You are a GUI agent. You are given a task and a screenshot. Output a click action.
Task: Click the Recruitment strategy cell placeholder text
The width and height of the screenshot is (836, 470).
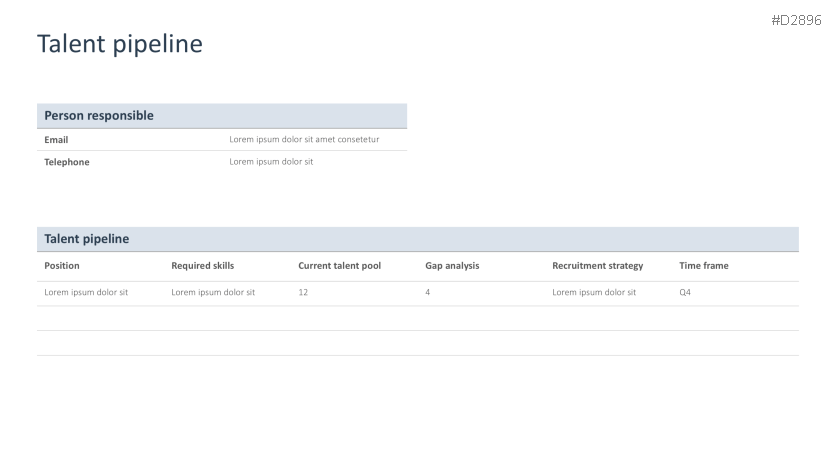[x=594, y=293]
